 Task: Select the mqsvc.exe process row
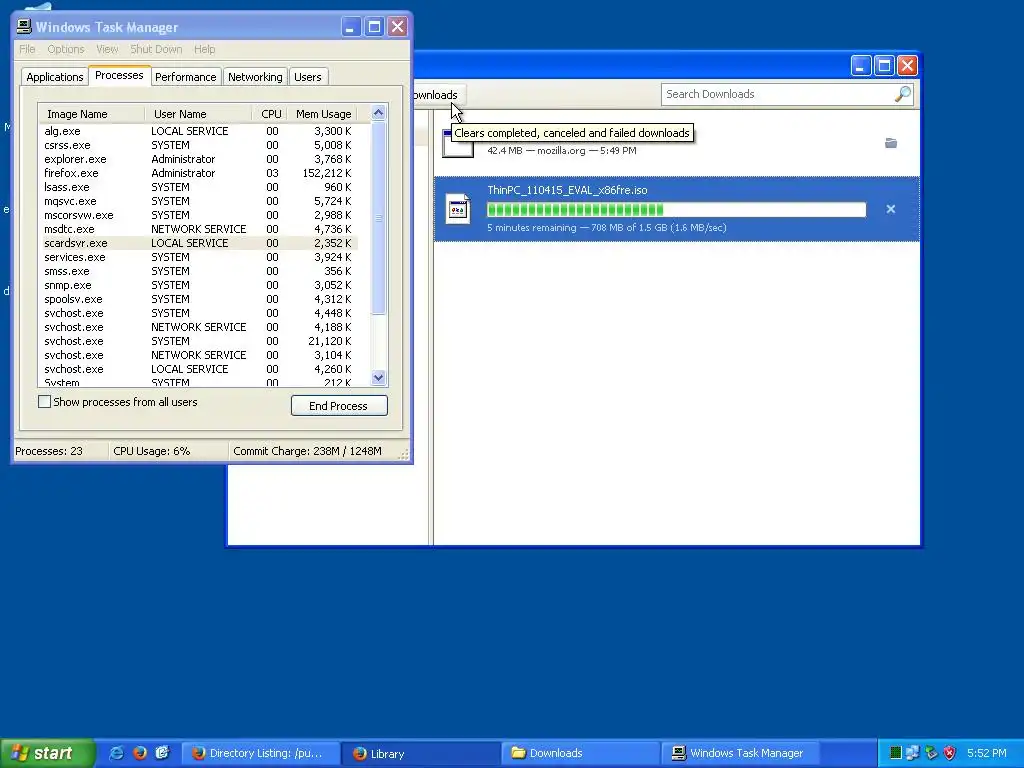pos(199,201)
